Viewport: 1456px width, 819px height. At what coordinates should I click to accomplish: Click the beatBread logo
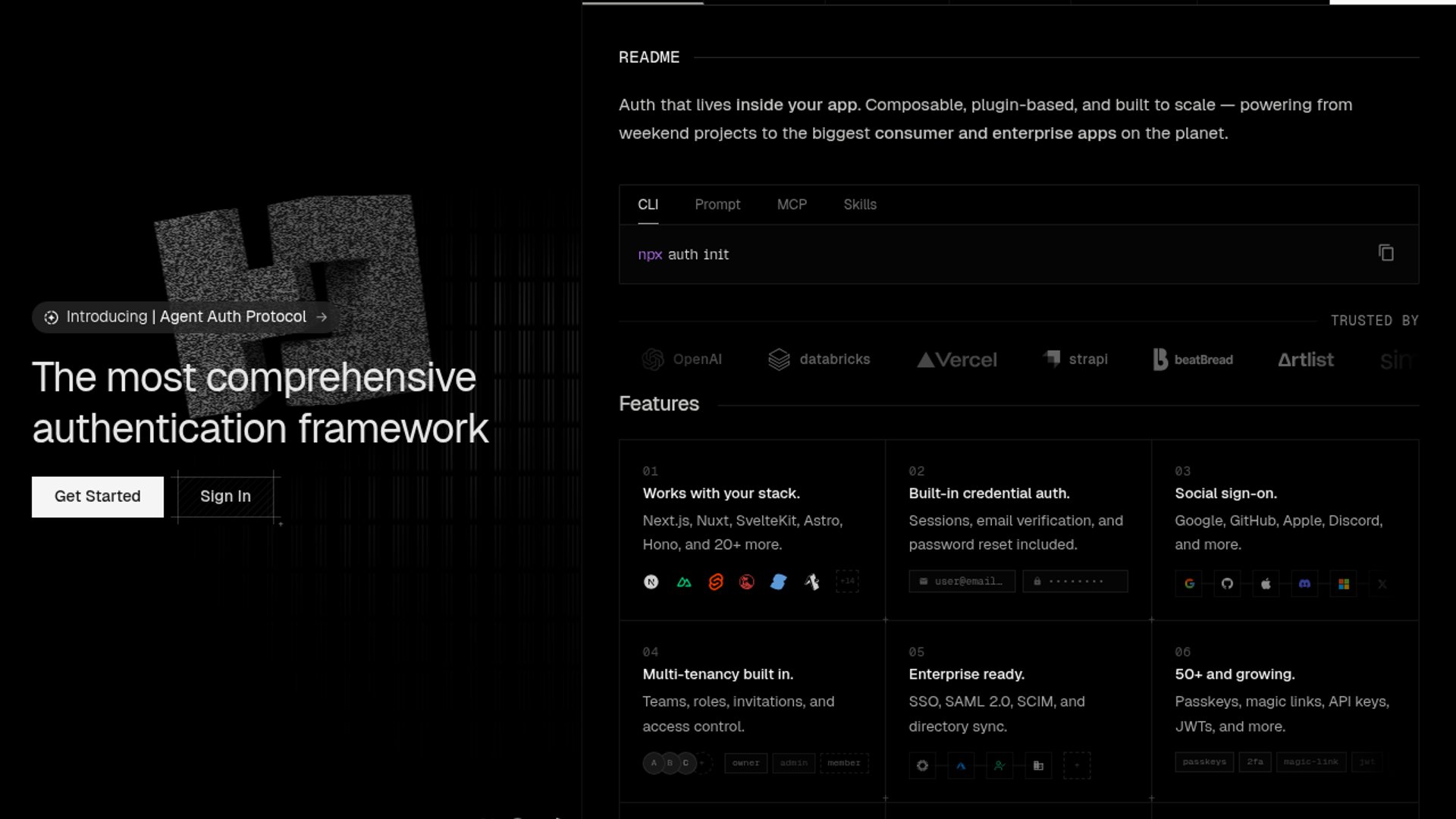click(1193, 359)
